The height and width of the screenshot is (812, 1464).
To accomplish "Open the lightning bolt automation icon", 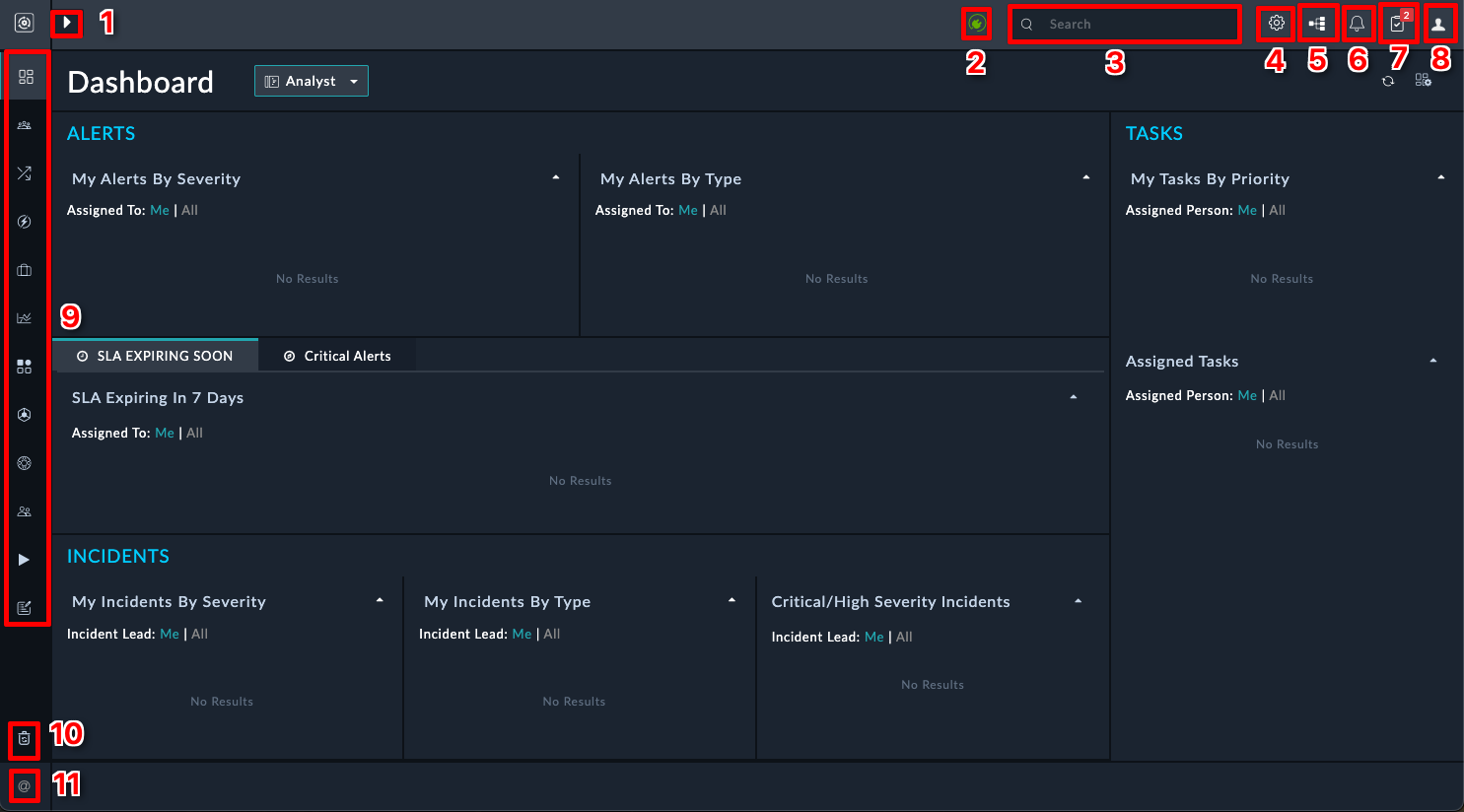I will [x=25, y=222].
